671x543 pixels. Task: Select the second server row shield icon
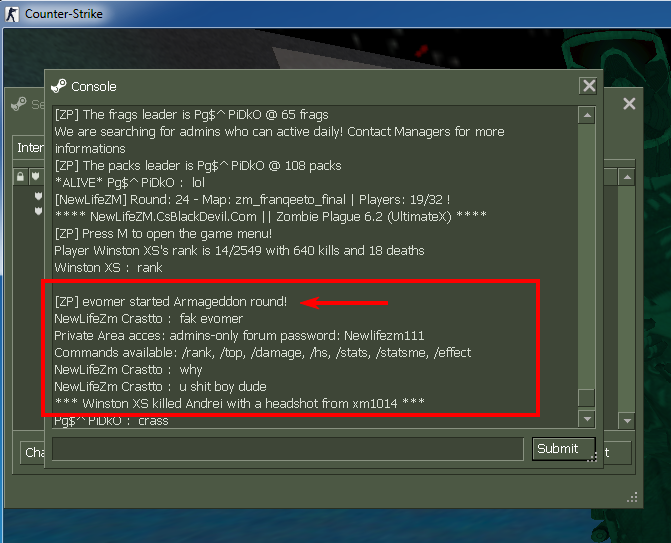coord(39,211)
